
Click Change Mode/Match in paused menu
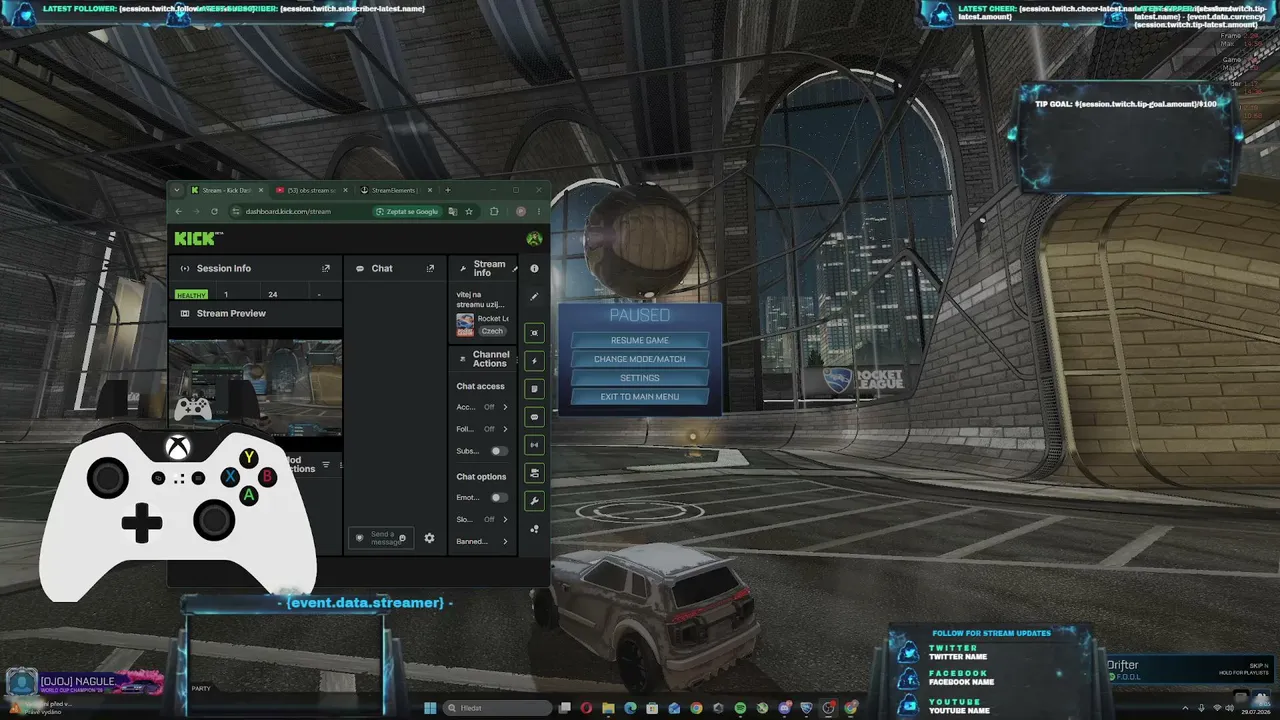[640, 359]
